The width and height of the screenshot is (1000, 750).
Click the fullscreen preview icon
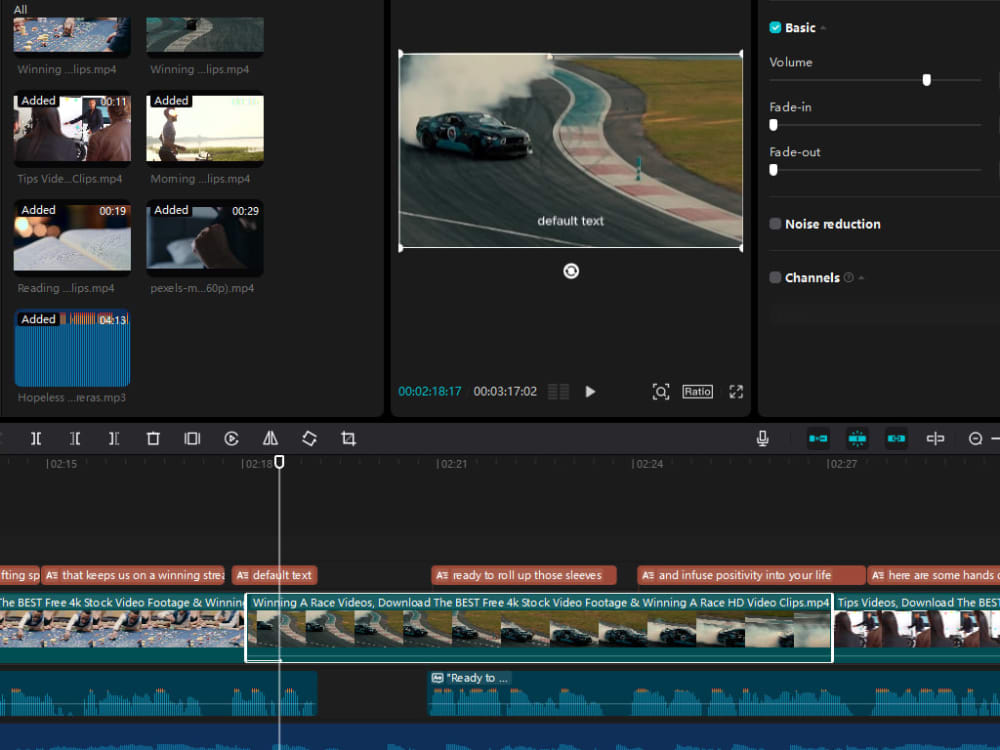(x=736, y=391)
